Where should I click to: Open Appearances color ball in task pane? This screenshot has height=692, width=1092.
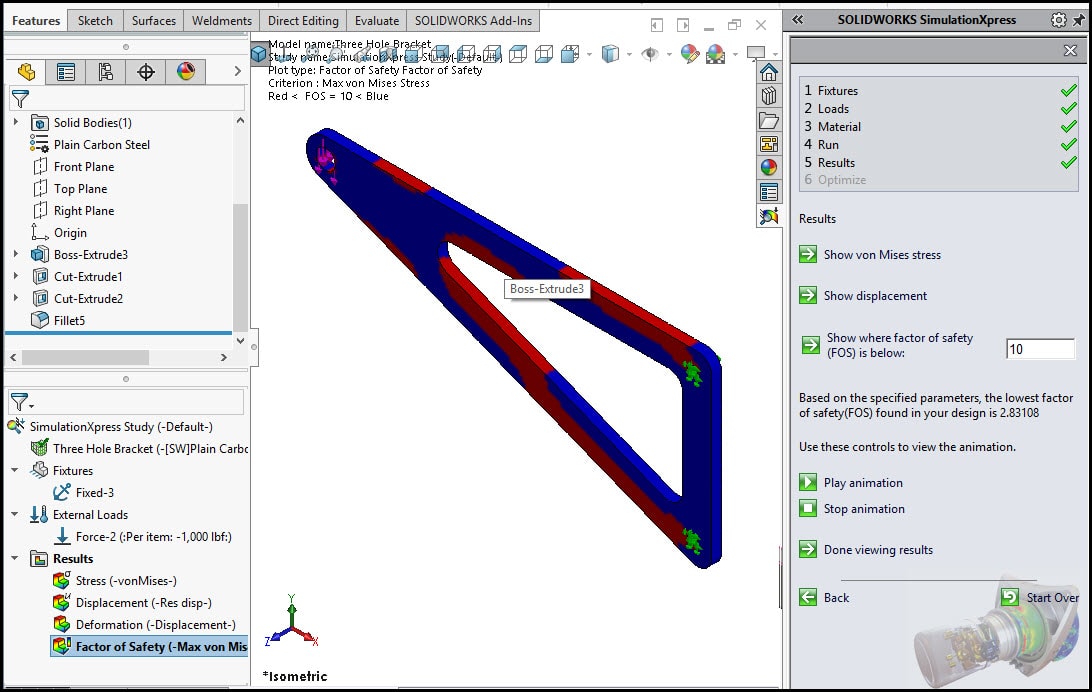tap(769, 168)
